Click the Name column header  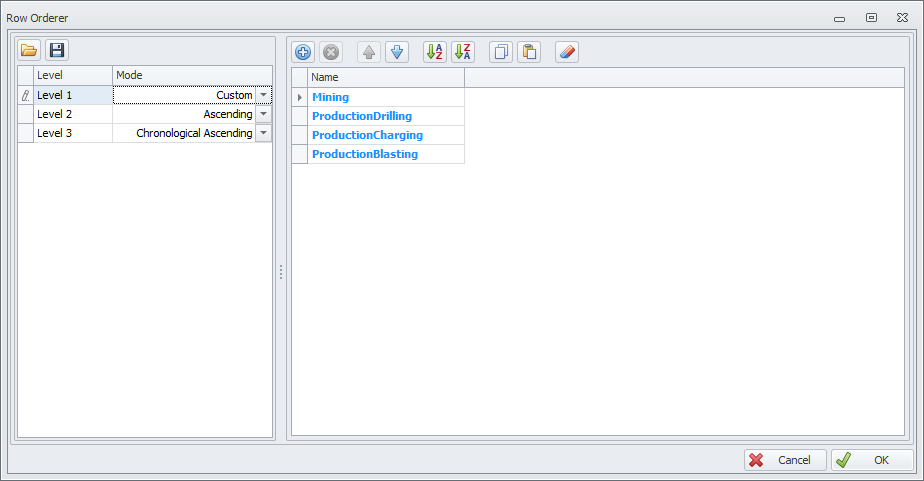pos(386,77)
